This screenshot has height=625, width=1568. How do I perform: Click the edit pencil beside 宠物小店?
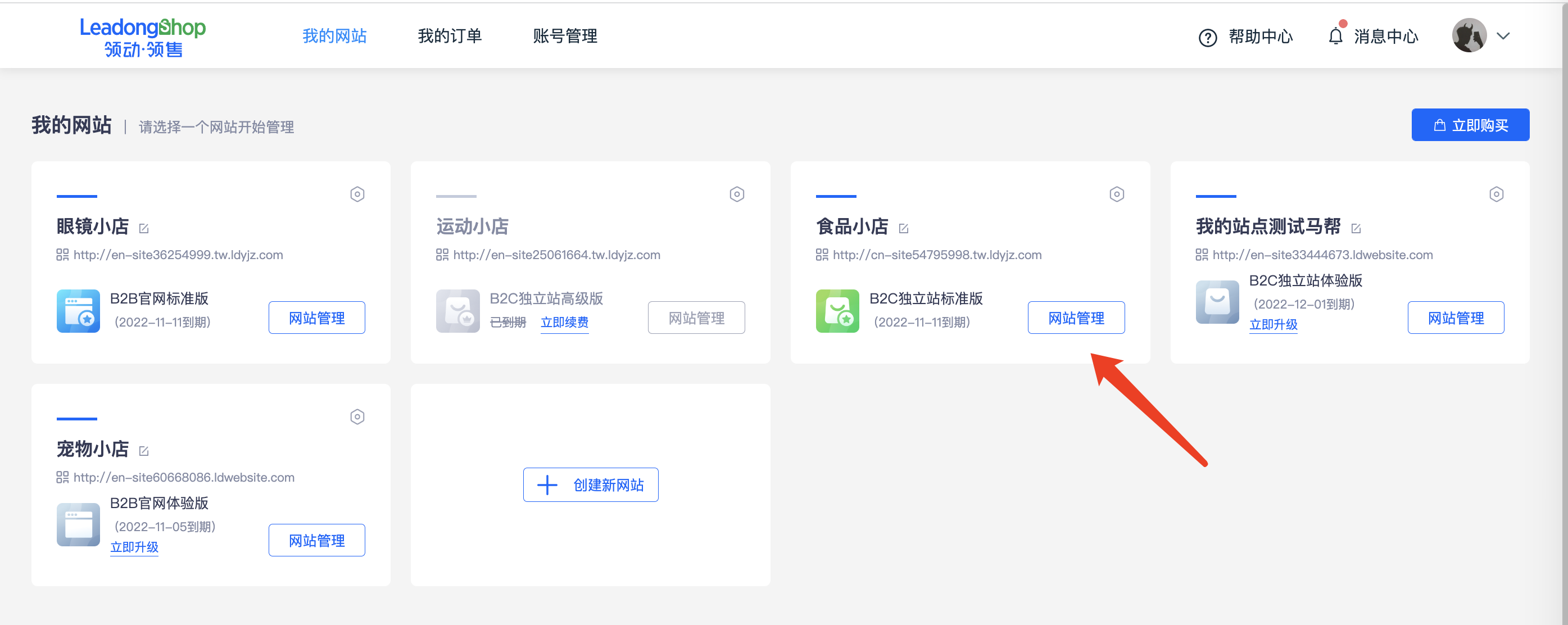click(144, 450)
